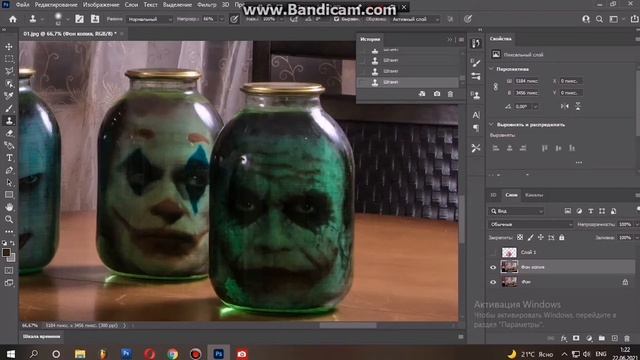Flip horizontal icon in Properties panel
The height and width of the screenshot is (360, 640).
coord(564,106)
